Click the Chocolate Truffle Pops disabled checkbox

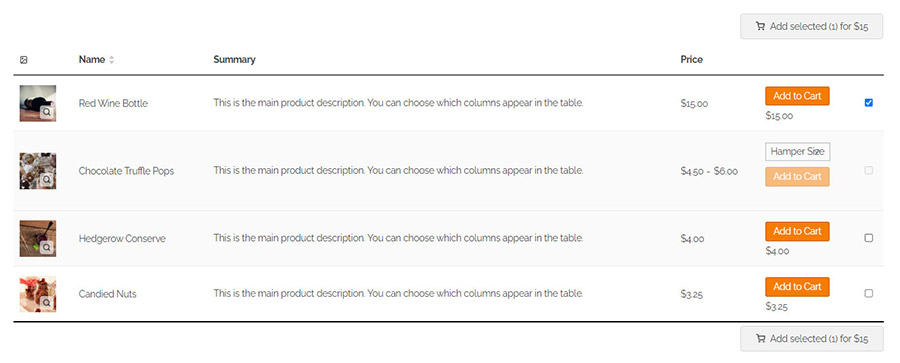868,171
